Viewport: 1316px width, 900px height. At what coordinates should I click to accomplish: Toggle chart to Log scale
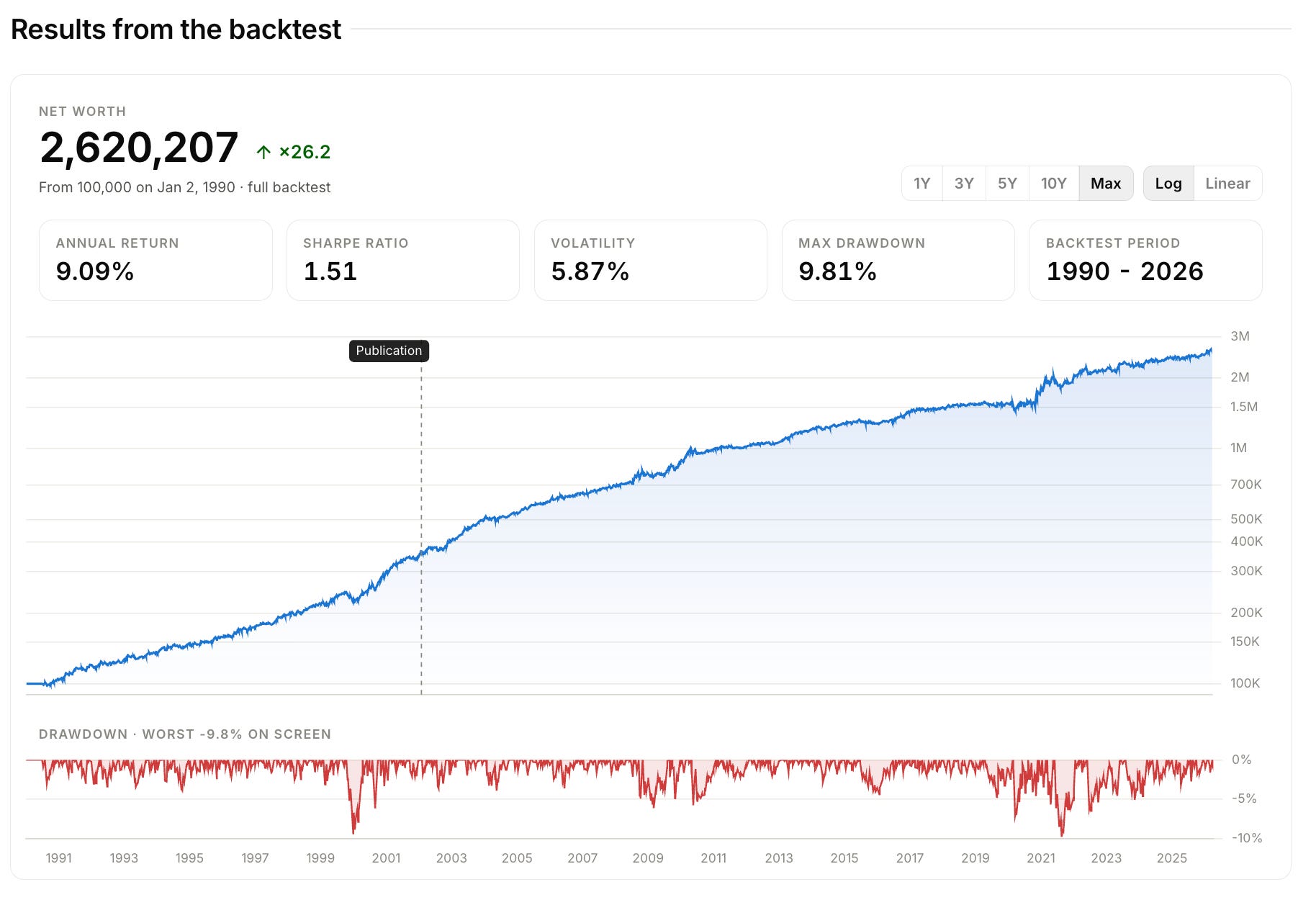pyautogui.click(x=1168, y=184)
